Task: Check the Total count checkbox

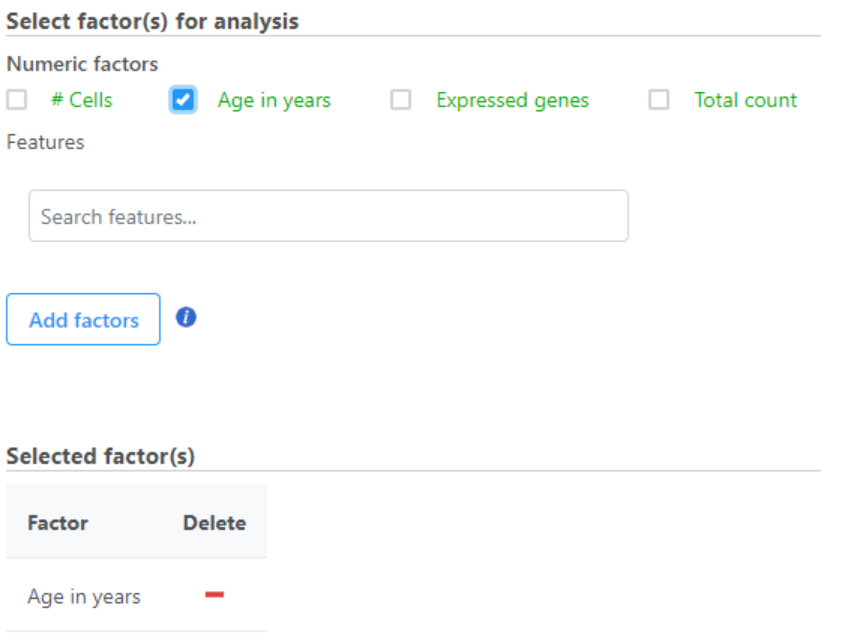Action: [x=659, y=100]
